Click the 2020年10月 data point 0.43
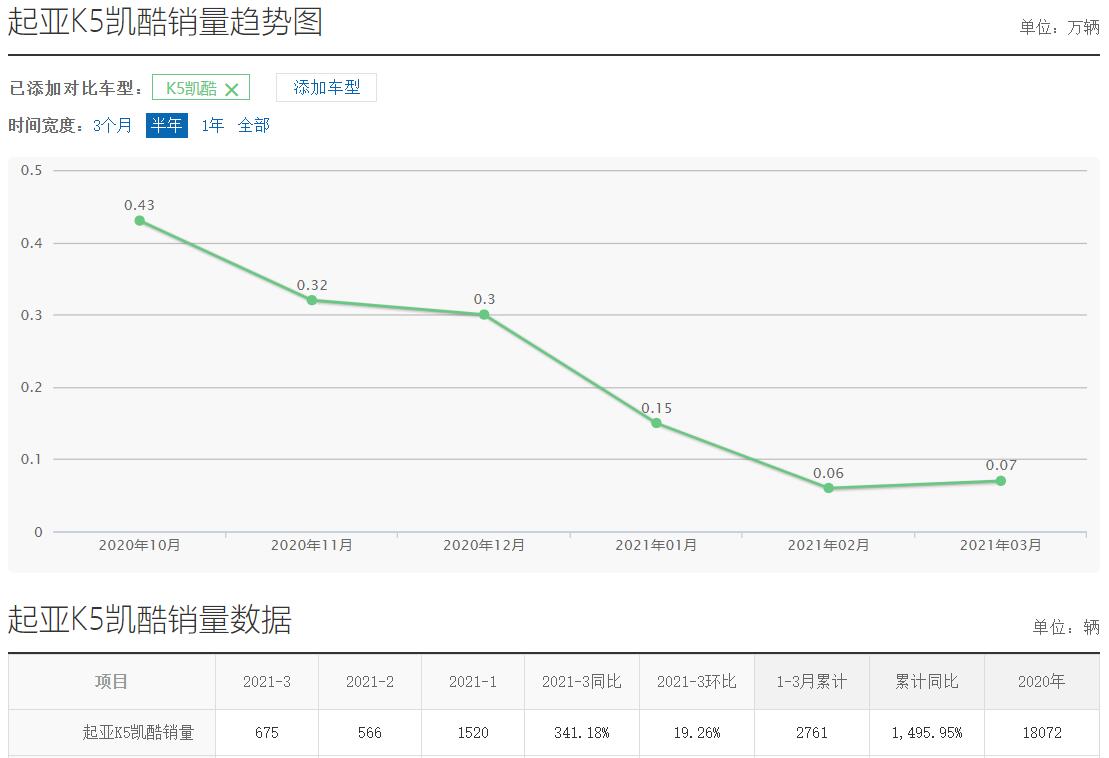The height and width of the screenshot is (758, 1109). pos(140,221)
